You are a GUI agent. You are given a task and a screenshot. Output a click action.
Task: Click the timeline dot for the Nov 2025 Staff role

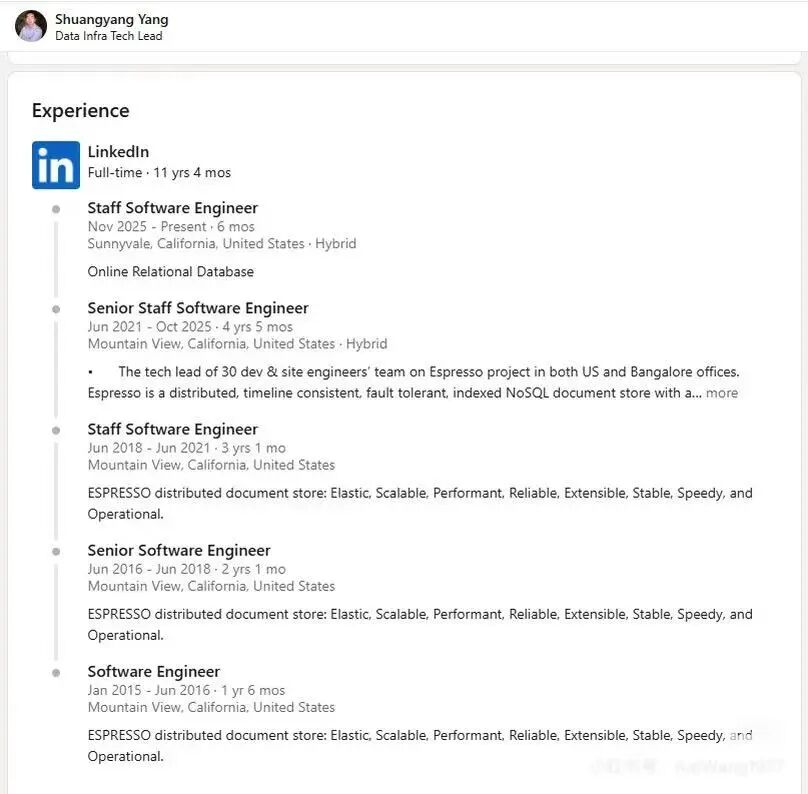(56, 209)
